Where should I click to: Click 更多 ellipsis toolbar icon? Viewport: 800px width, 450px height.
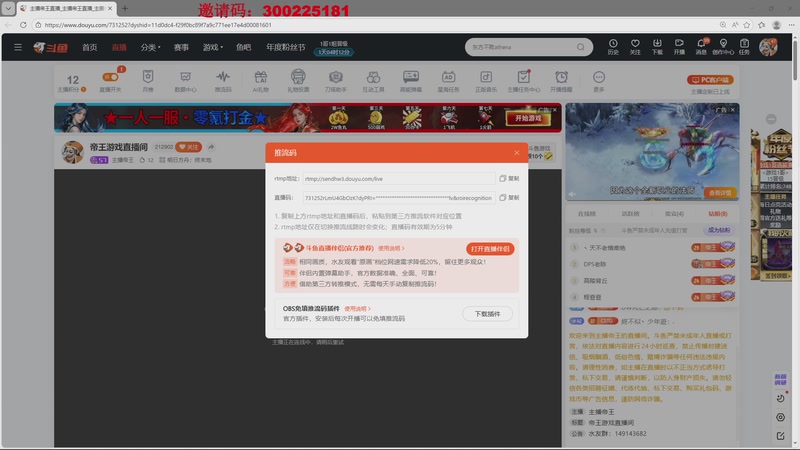click(599, 81)
